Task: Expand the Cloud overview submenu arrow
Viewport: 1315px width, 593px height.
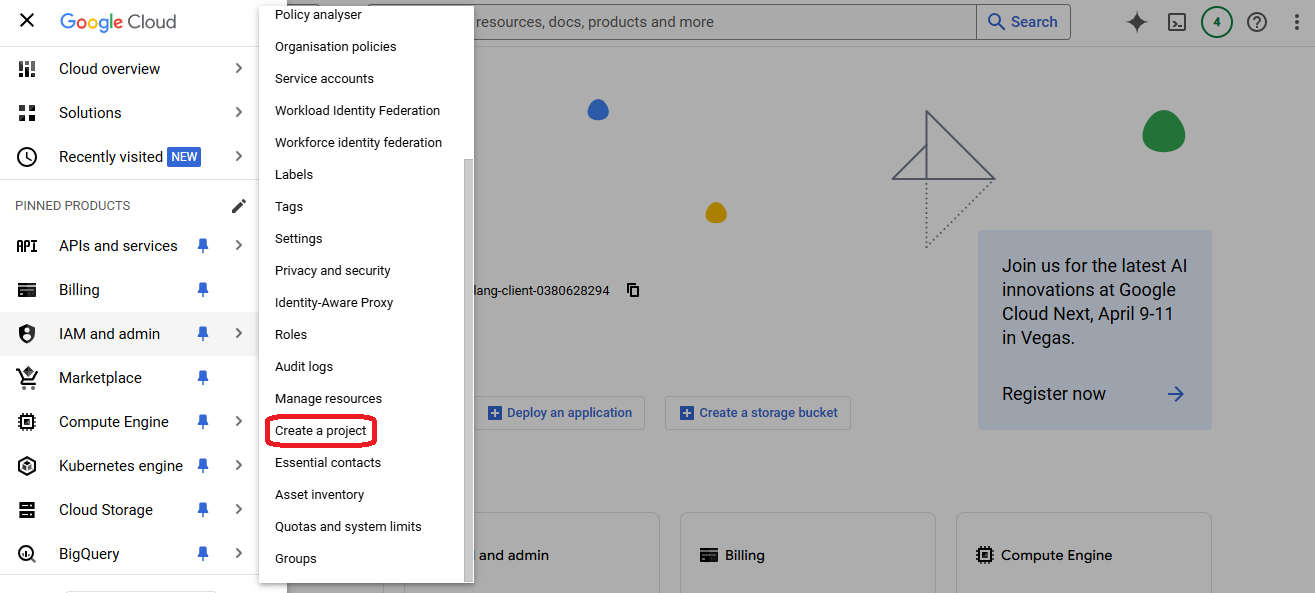Action: coord(238,69)
